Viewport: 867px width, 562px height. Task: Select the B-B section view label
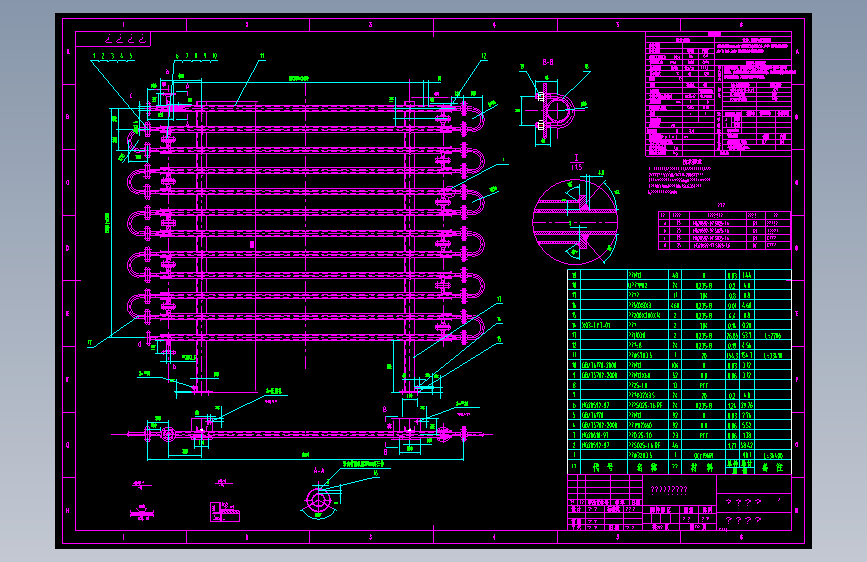pos(548,63)
